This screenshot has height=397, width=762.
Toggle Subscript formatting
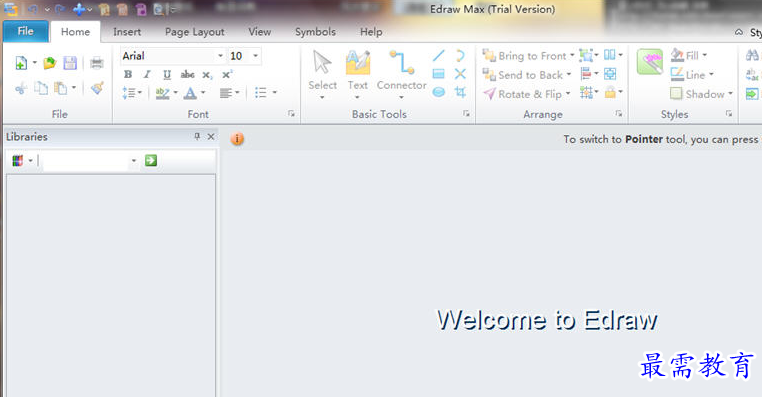tap(207, 75)
